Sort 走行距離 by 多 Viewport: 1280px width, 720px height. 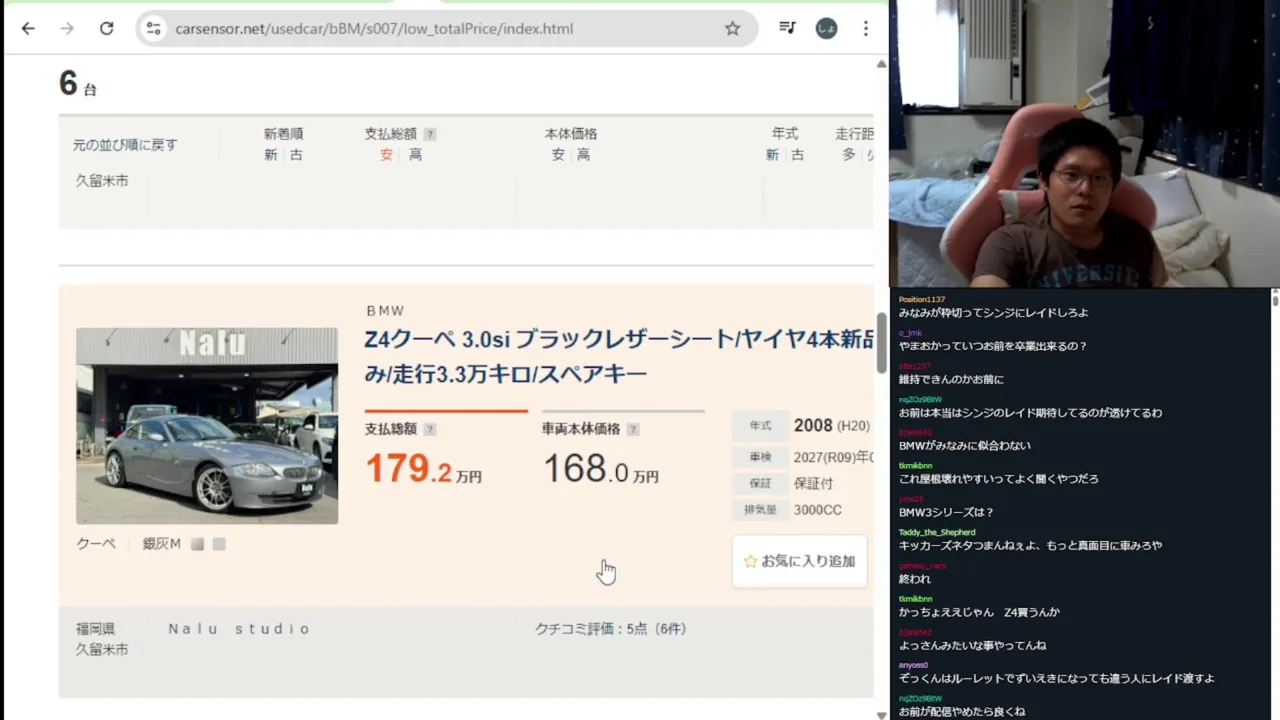click(x=848, y=155)
